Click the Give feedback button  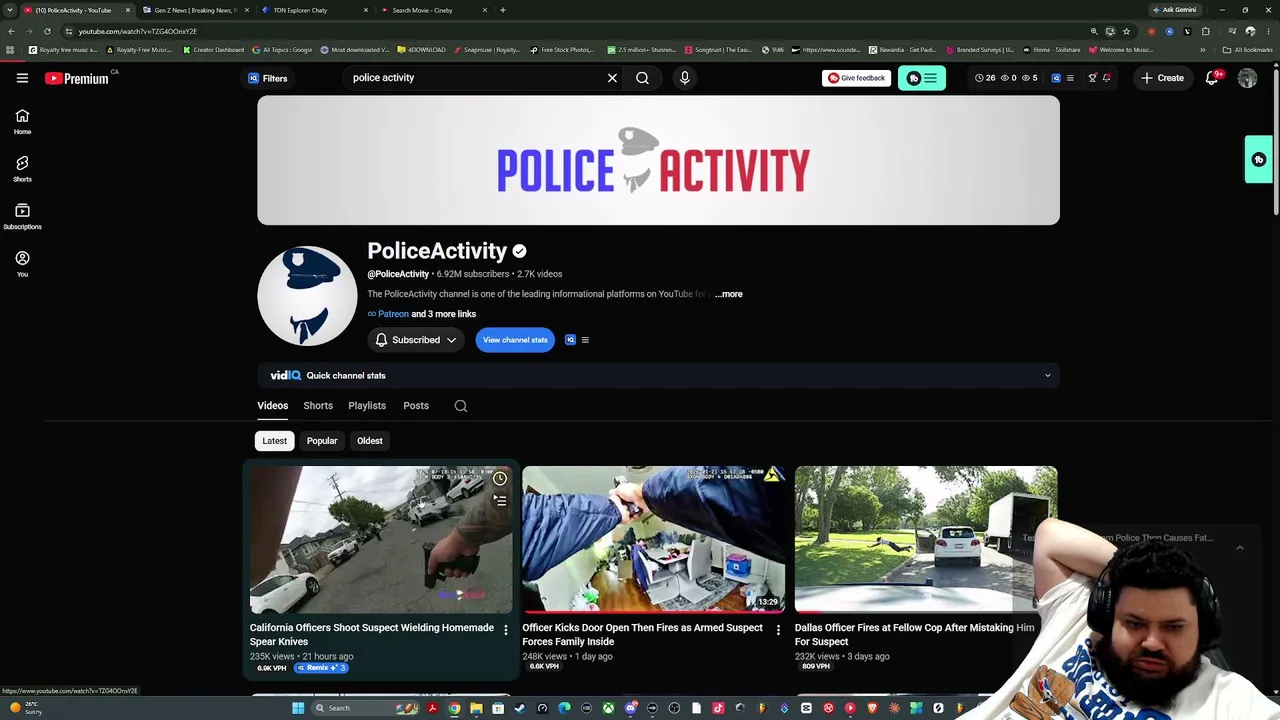[856, 78]
